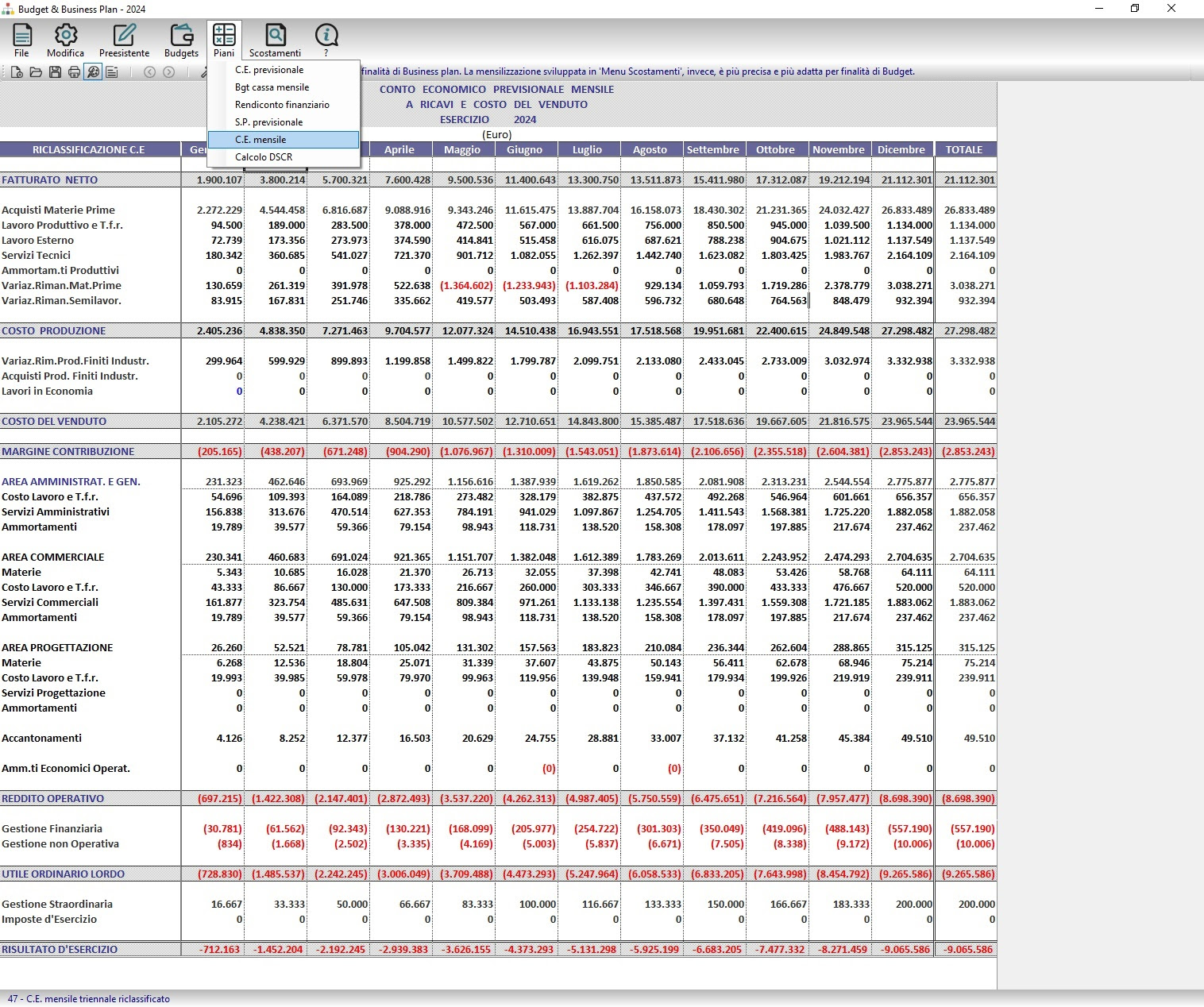Image resolution: width=1204 pixels, height=1007 pixels.
Task: Click the color palette toolbar icon
Action: tap(93, 72)
